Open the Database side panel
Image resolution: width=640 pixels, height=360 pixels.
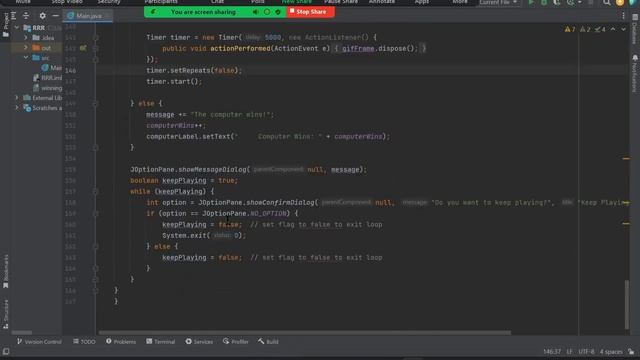tap(635, 29)
